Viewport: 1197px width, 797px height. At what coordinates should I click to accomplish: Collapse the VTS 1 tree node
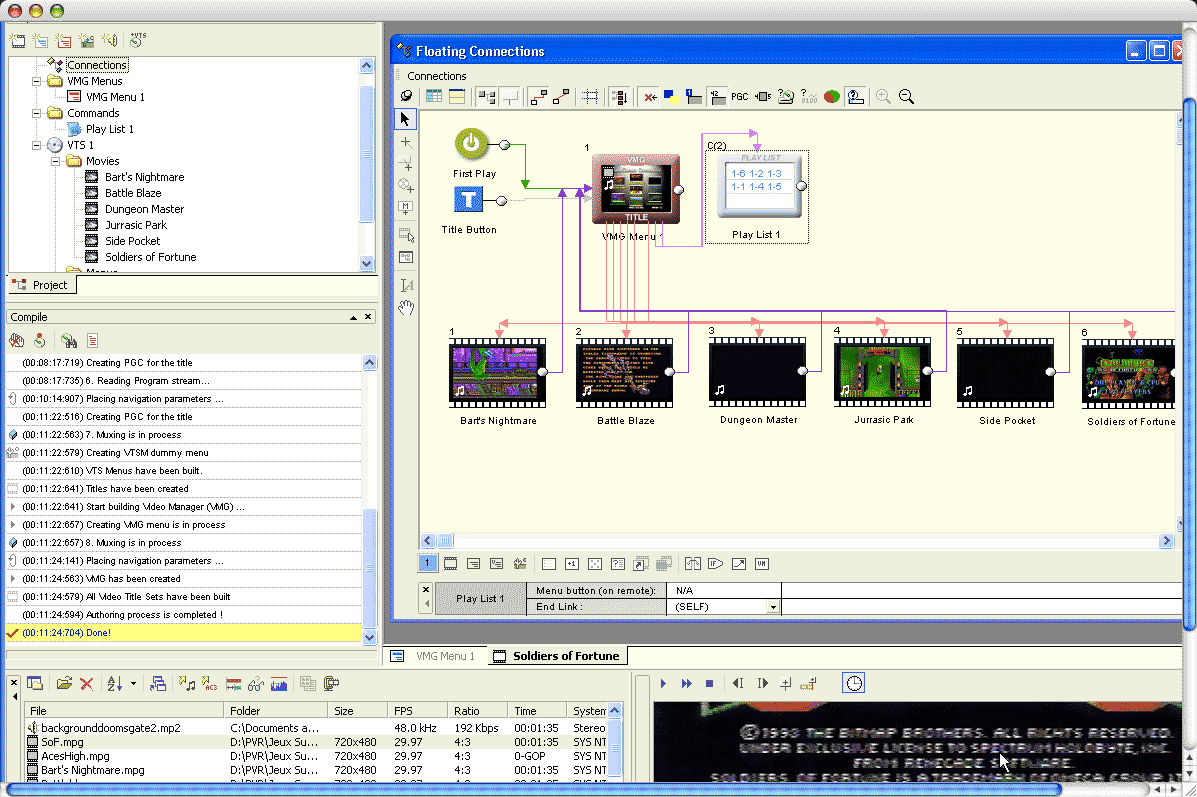tap(36, 145)
